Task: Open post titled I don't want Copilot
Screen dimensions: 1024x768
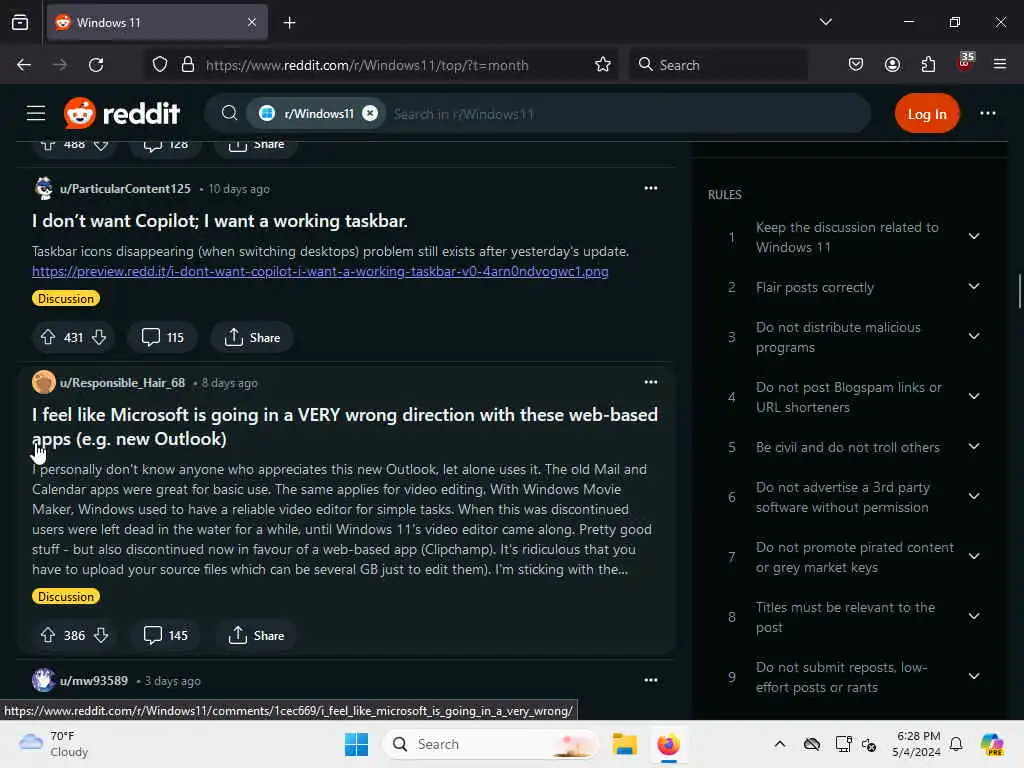Action: pos(219,221)
